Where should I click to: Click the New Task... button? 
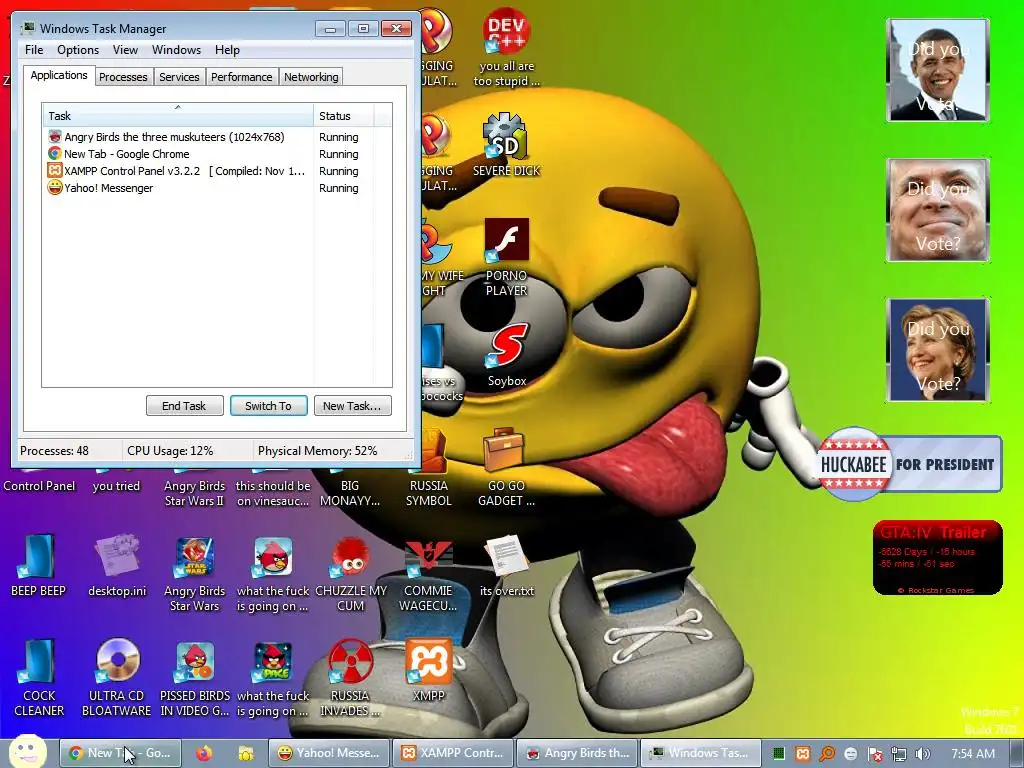point(352,406)
